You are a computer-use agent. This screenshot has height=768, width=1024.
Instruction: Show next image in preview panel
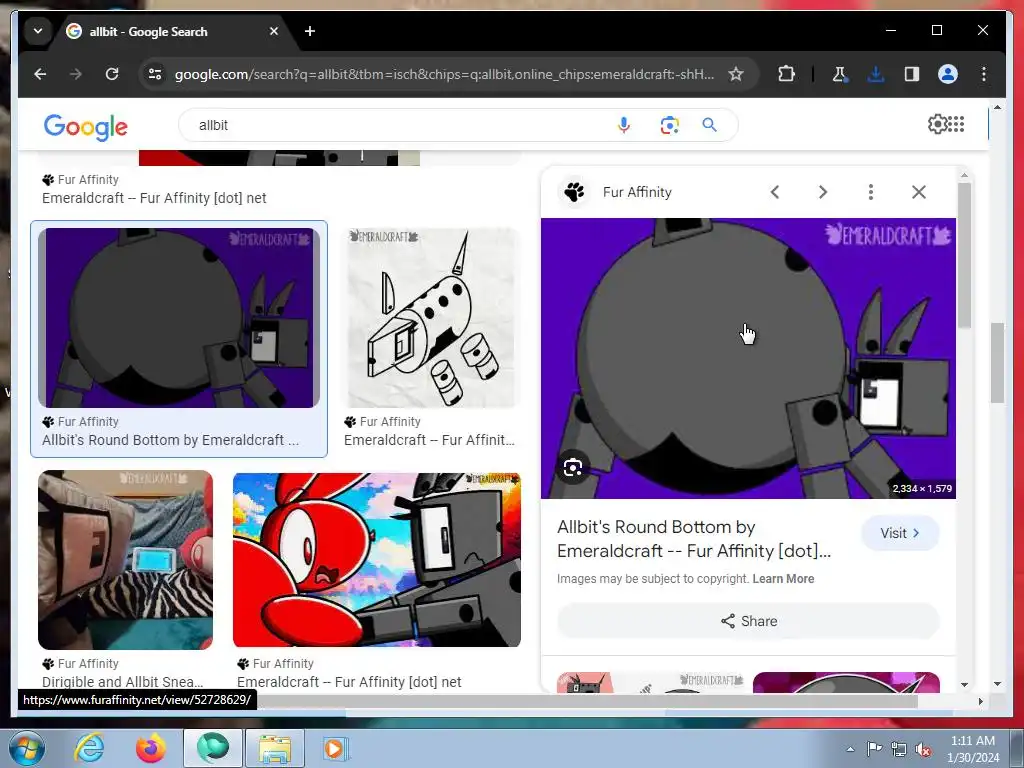[823, 192]
